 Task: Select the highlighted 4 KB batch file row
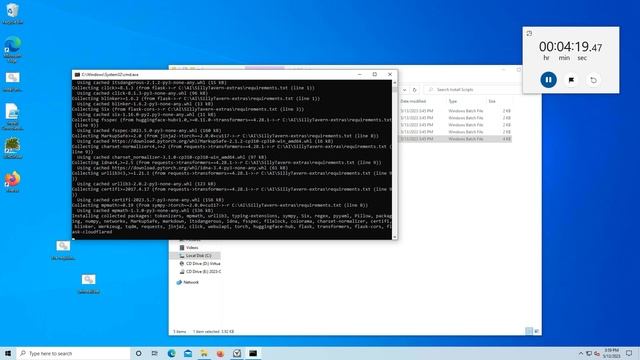tap(455, 139)
